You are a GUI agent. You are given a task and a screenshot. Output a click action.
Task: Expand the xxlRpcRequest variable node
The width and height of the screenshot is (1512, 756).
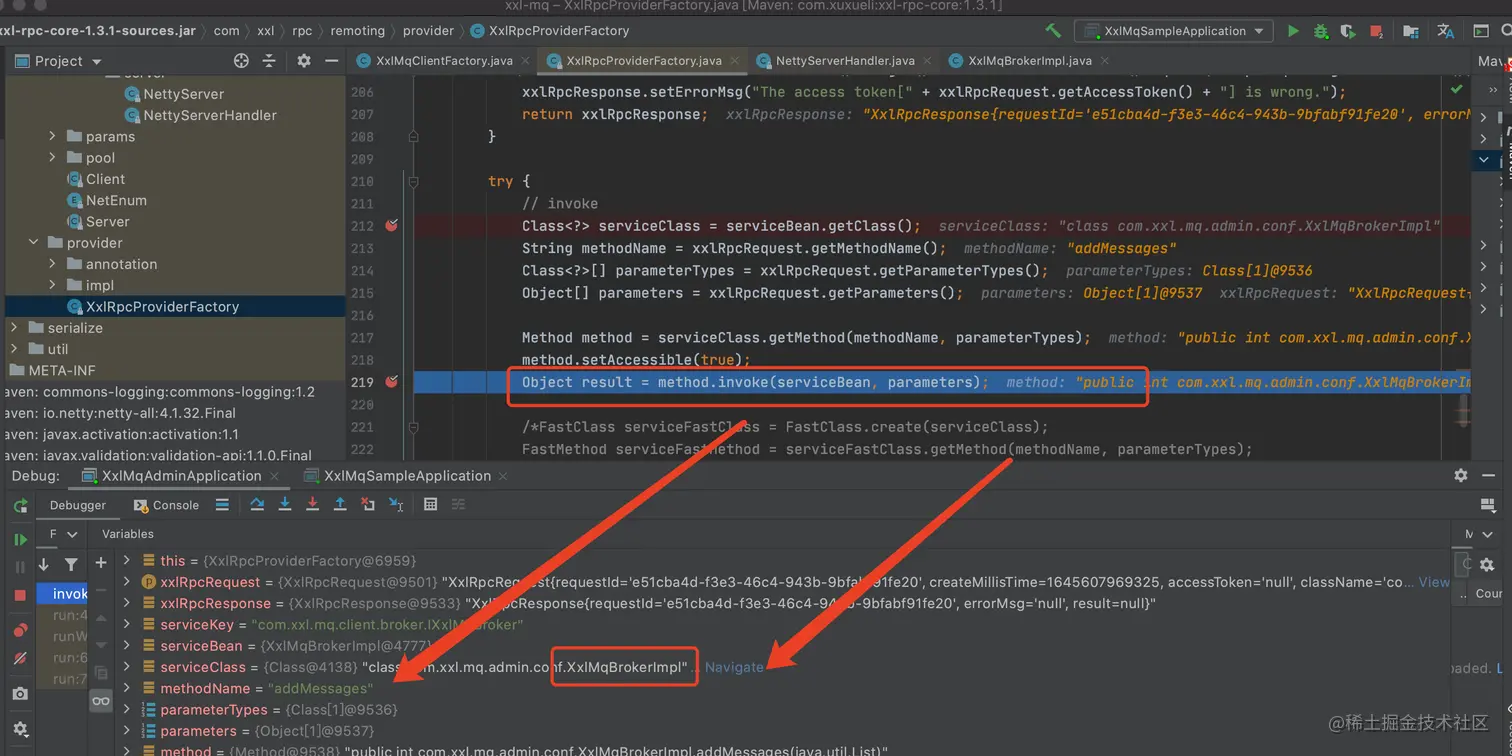click(127, 582)
